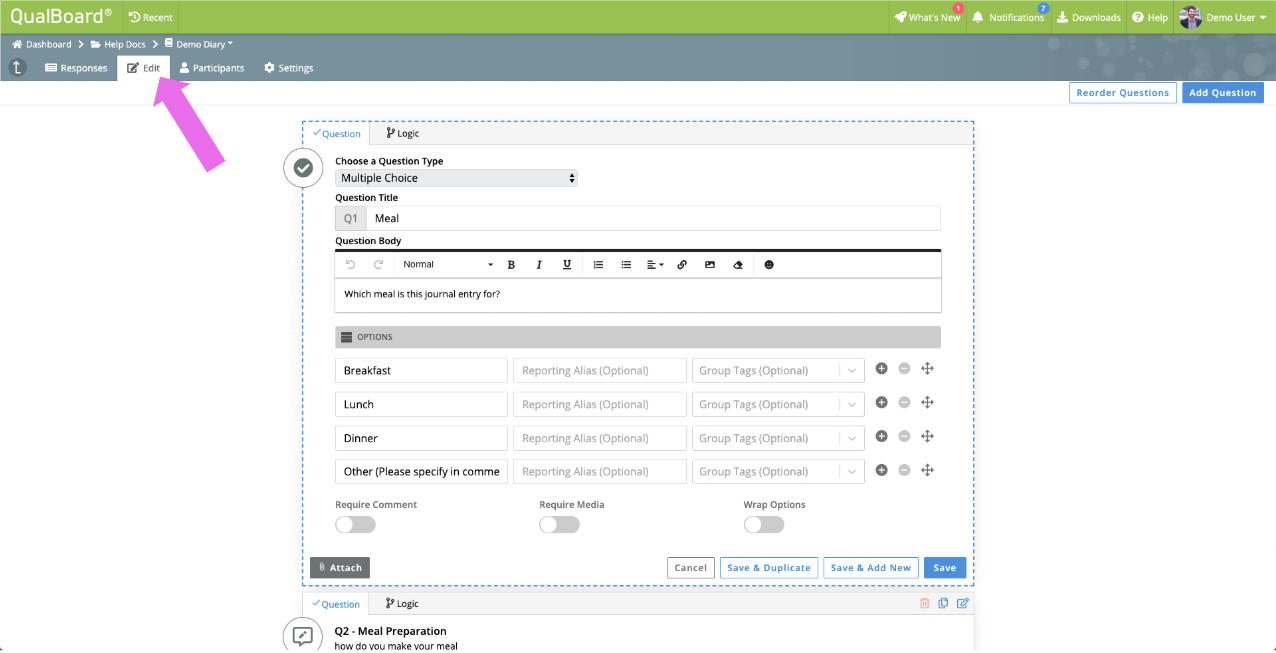Select the Edit tab

pos(143,68)
